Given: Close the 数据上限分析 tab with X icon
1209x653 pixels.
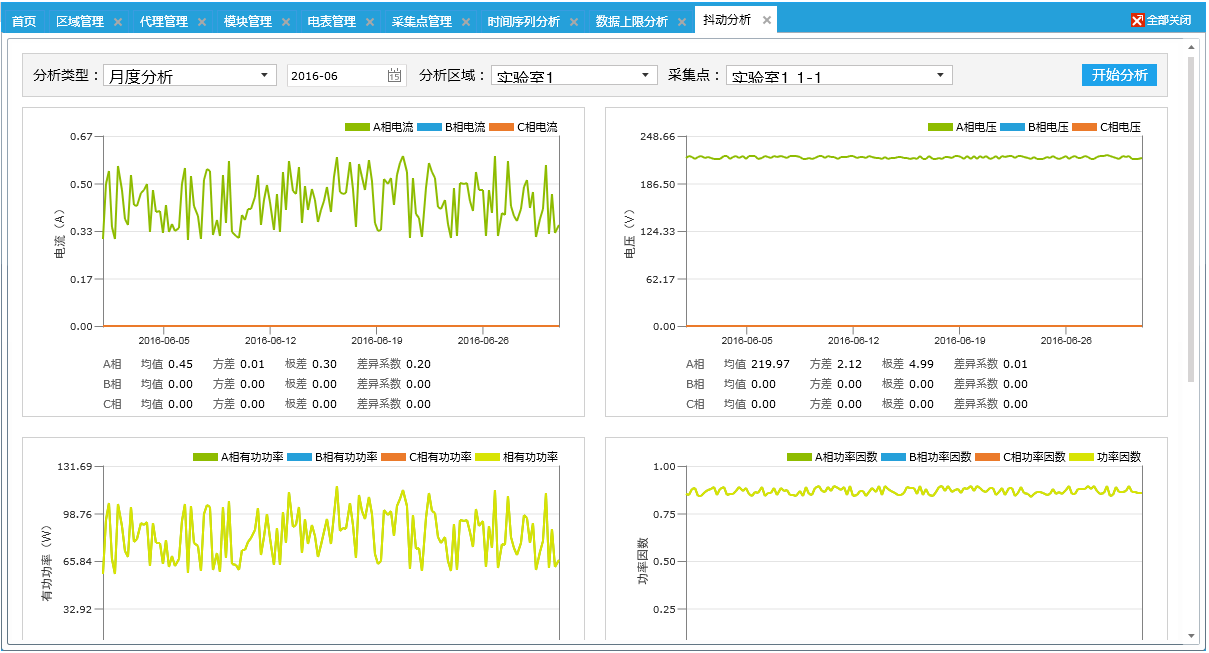Looking at the screenshot, I should tap(682, 22).
